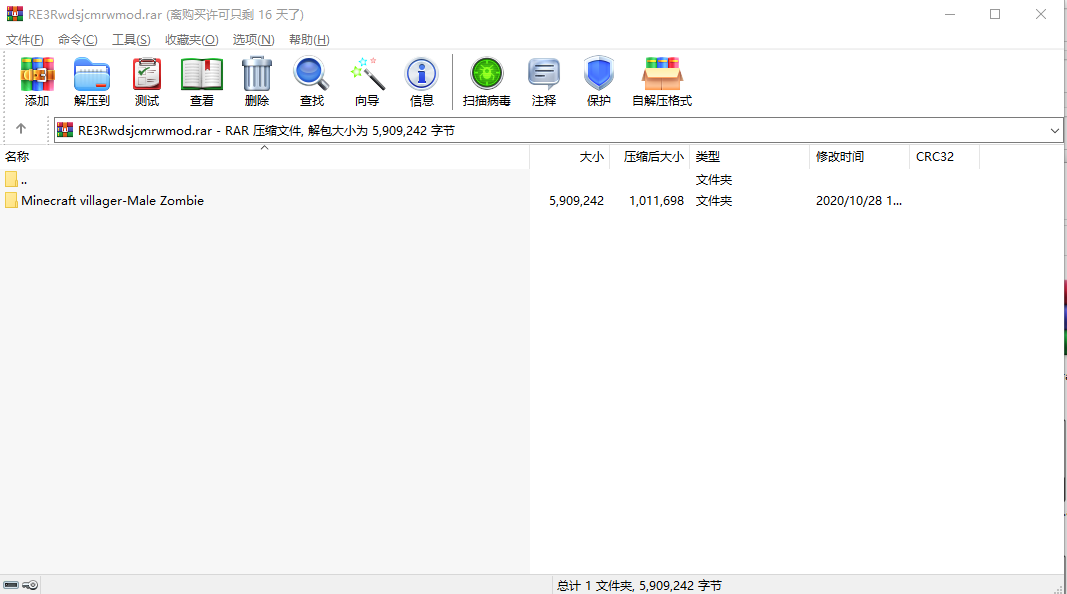Image resolution: width=1067 pixels, height=594 pixels.
Task: Click the SFX (自解压格式) icon
Action: pyautogui.click(x=662, y=74)
